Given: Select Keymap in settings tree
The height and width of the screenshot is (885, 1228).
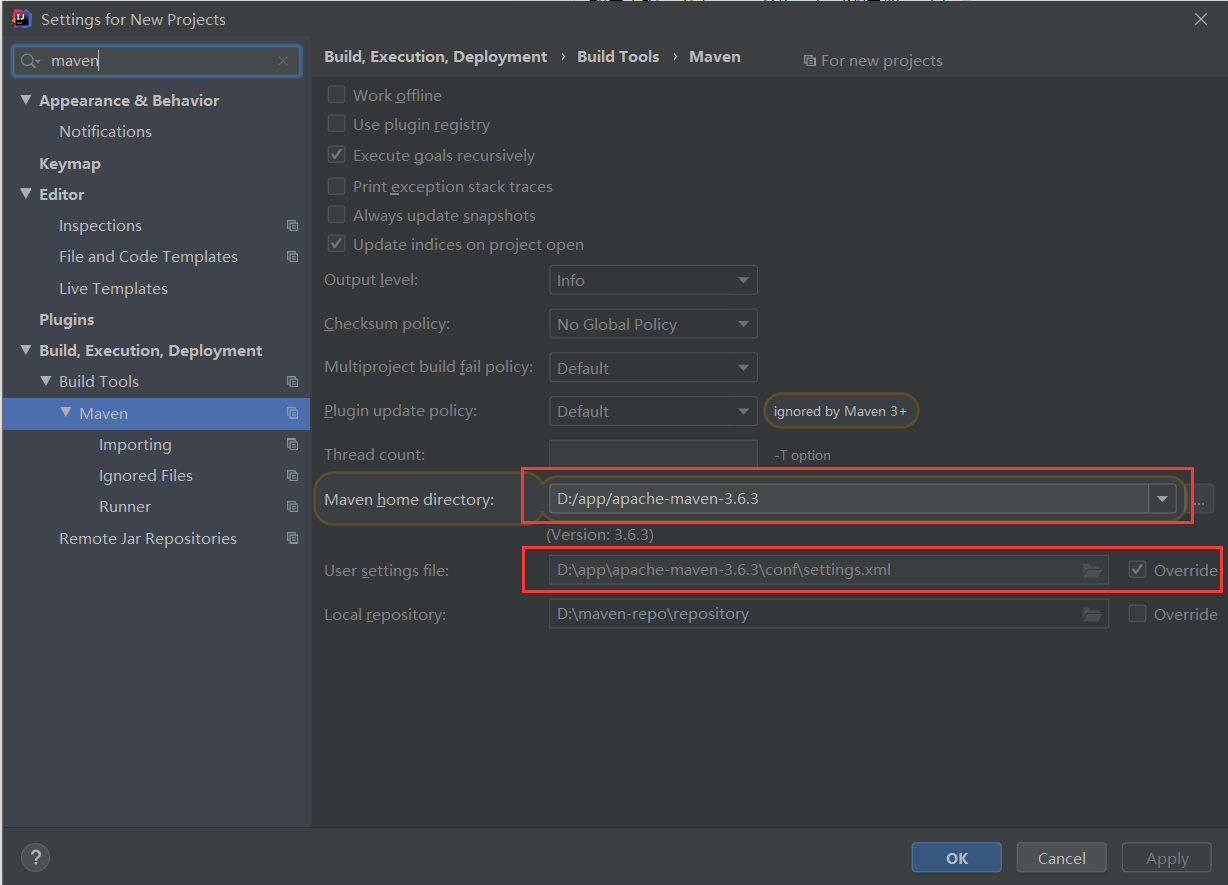Looking at the screenshot, I should pos(70,163).
